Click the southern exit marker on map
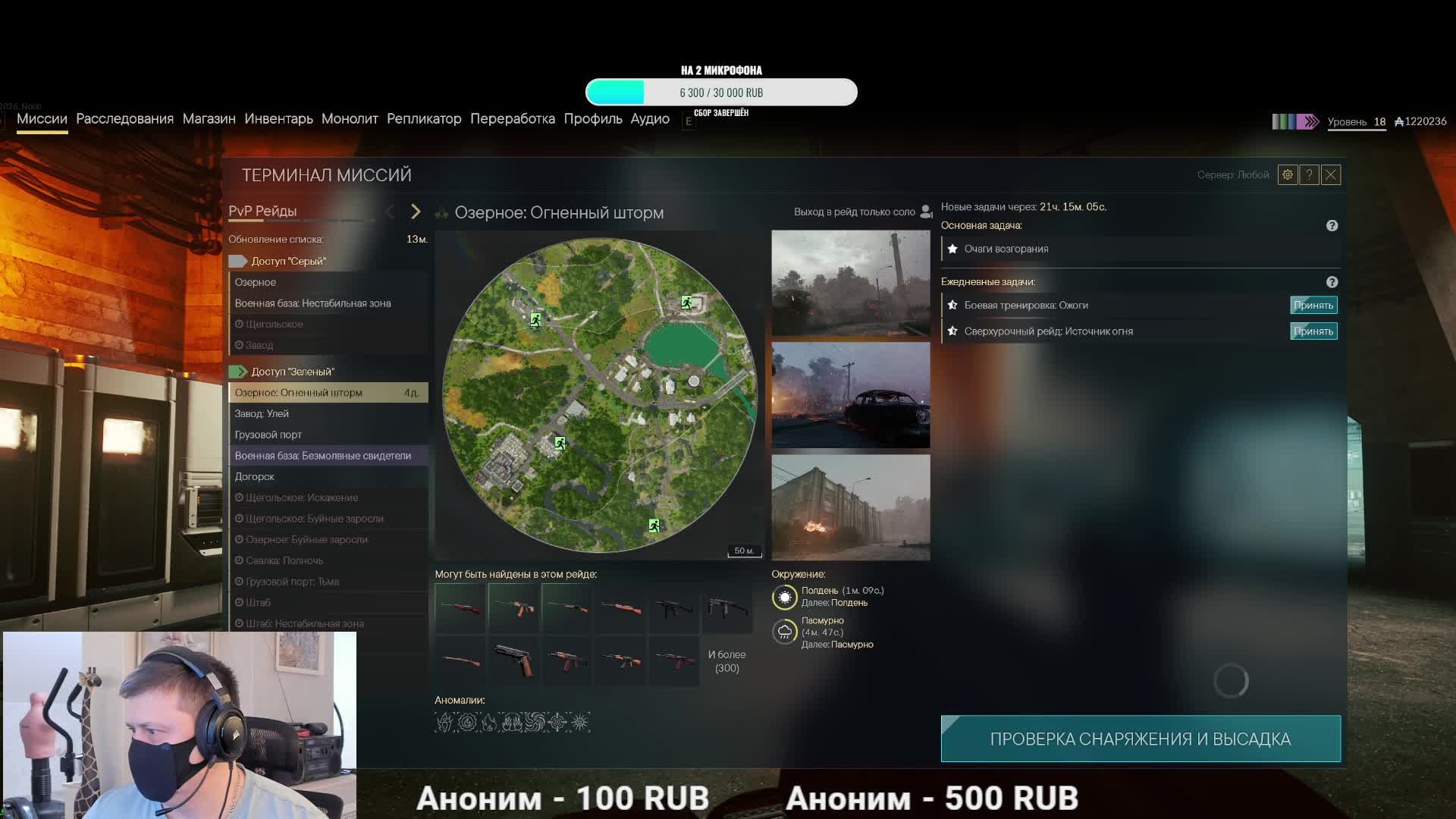Image resolution: width=1456 pixels, height=819 pixels. click(654, 526)
